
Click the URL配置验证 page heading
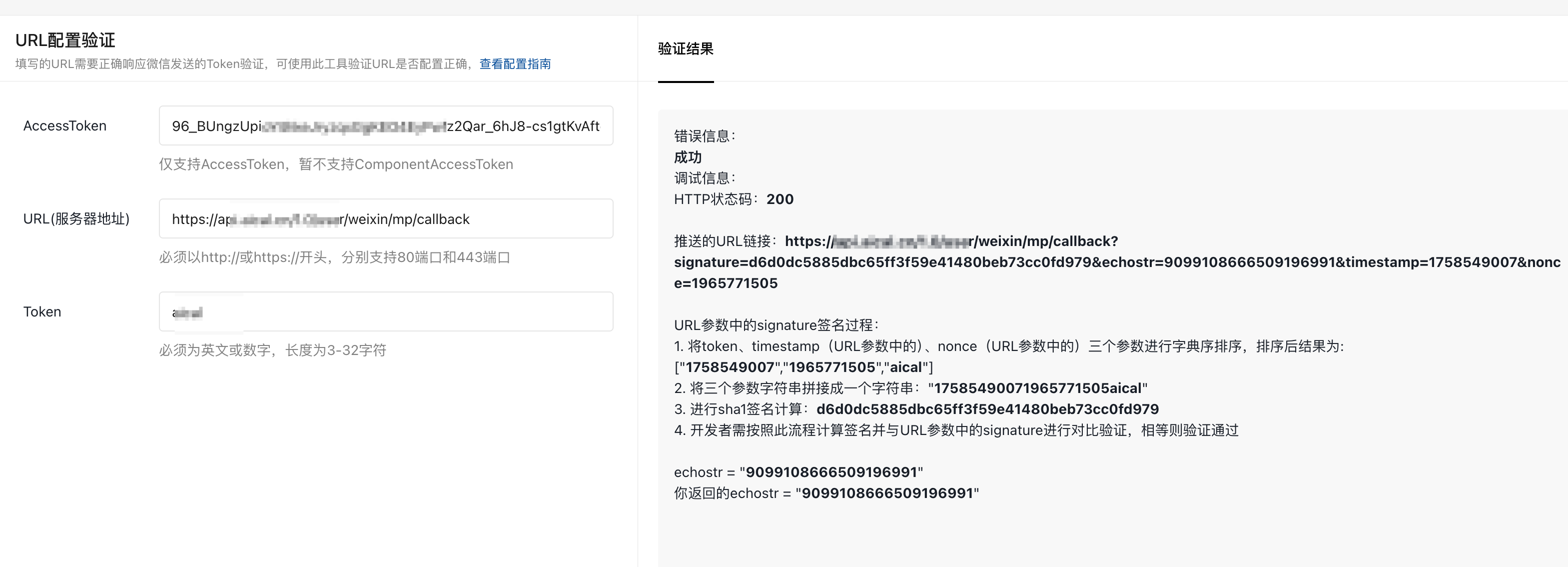pyautogui.click(x=65, y=40)
